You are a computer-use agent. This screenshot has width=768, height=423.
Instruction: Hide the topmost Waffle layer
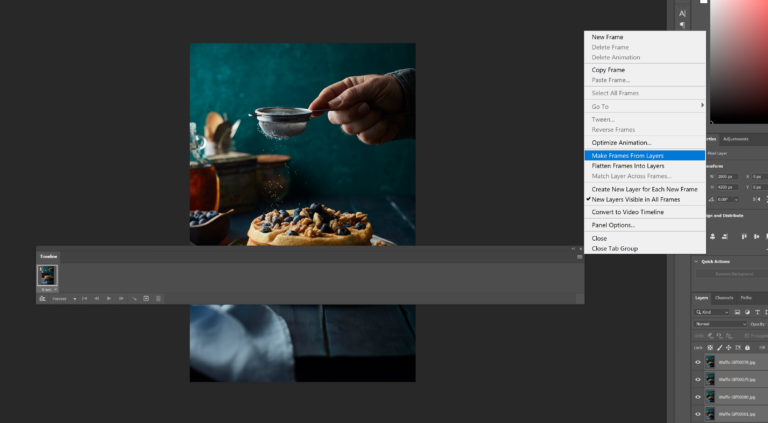pos(698,362)
